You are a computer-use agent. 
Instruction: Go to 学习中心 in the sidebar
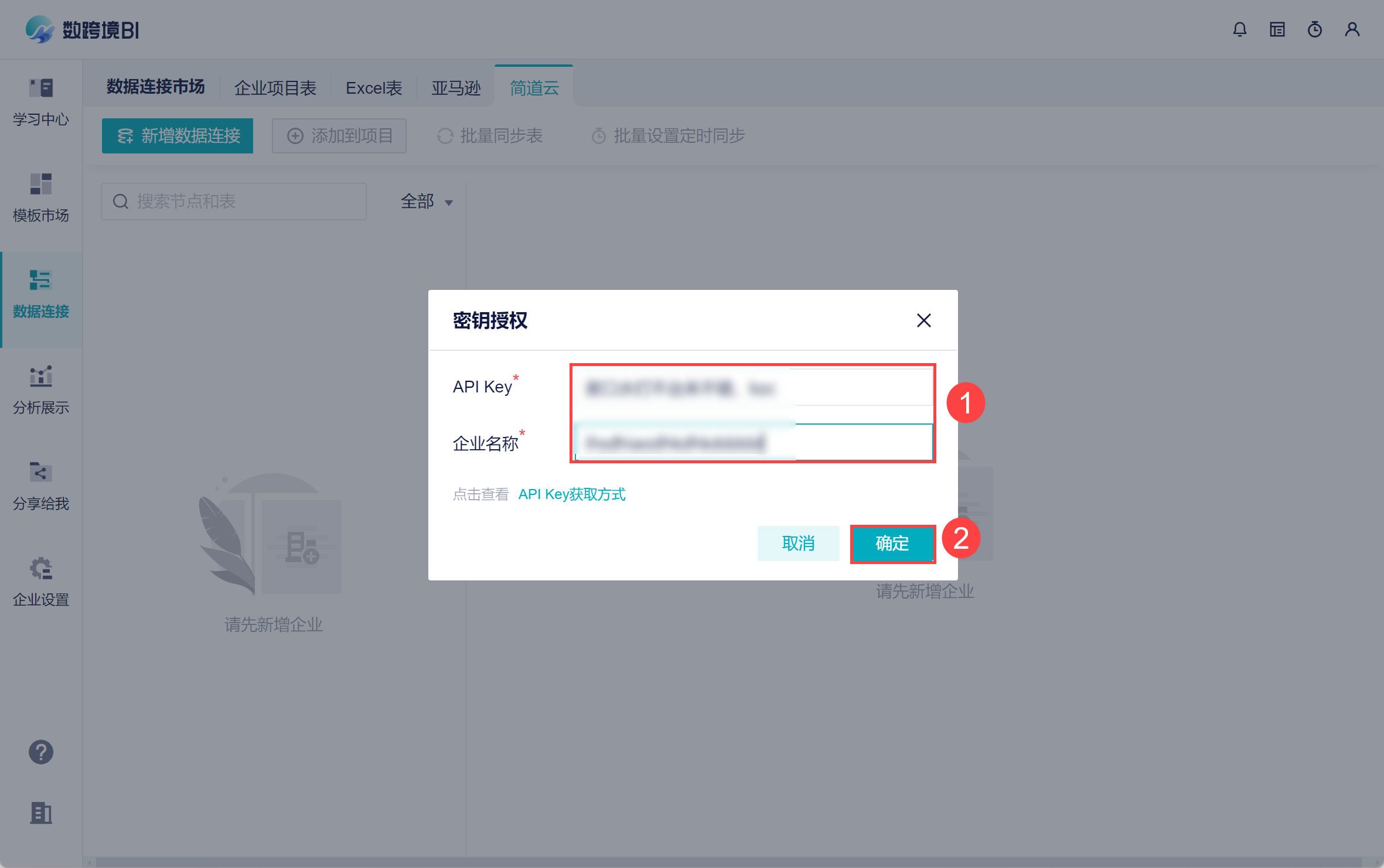click(x=41, y=102)
